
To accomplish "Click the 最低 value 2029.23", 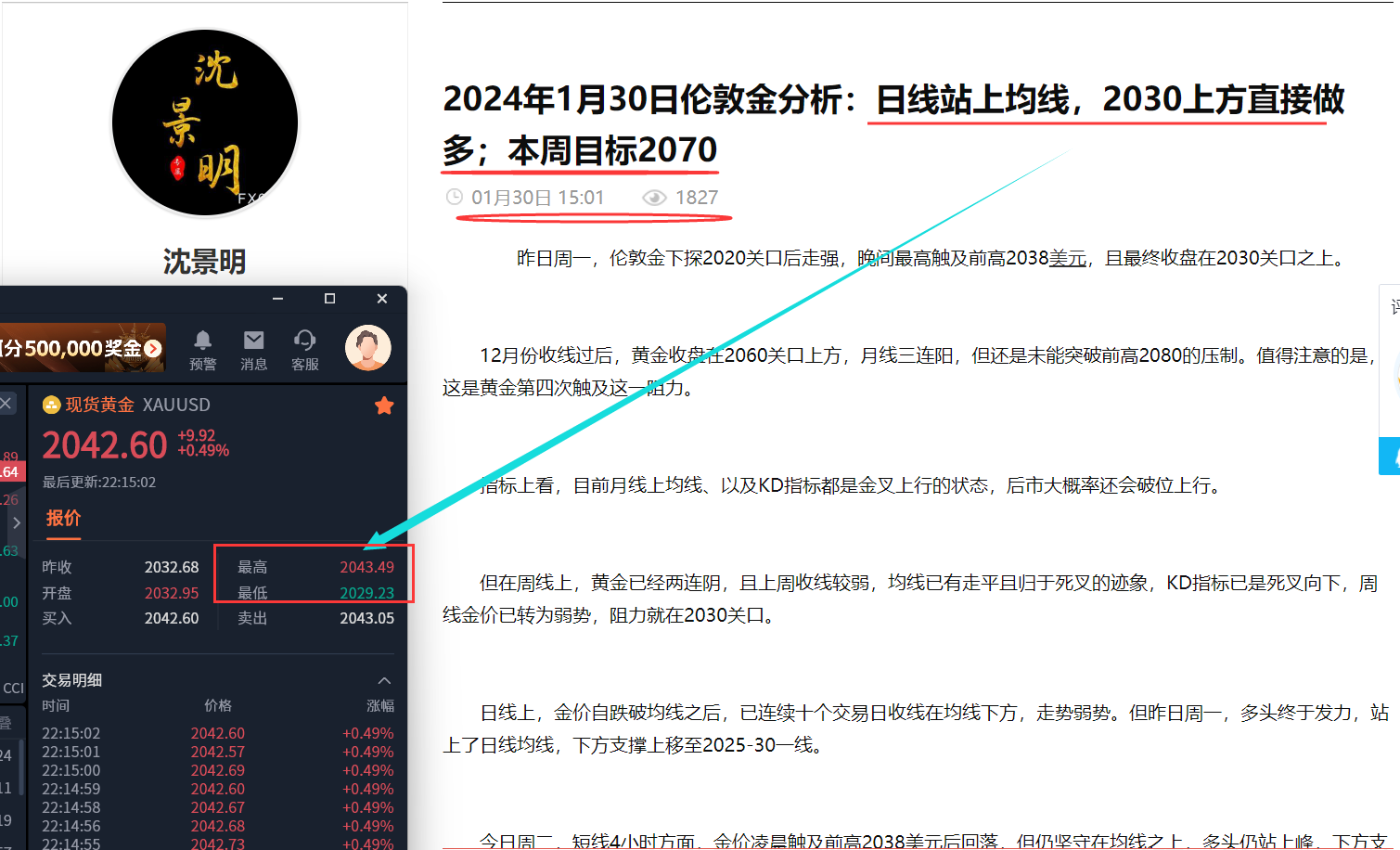I will click(x=366, y=593).
